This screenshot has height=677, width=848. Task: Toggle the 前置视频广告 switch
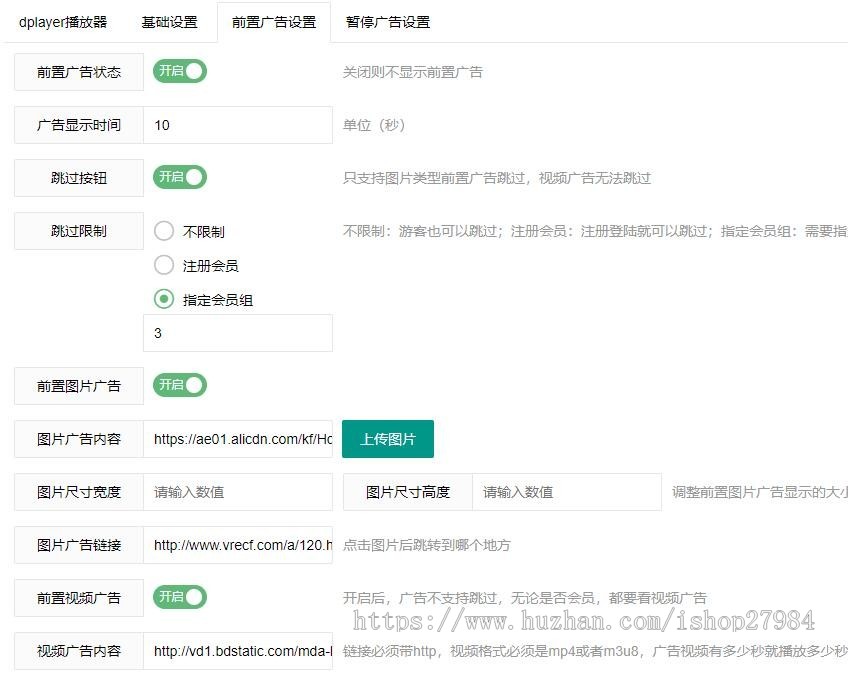[180, 597]
